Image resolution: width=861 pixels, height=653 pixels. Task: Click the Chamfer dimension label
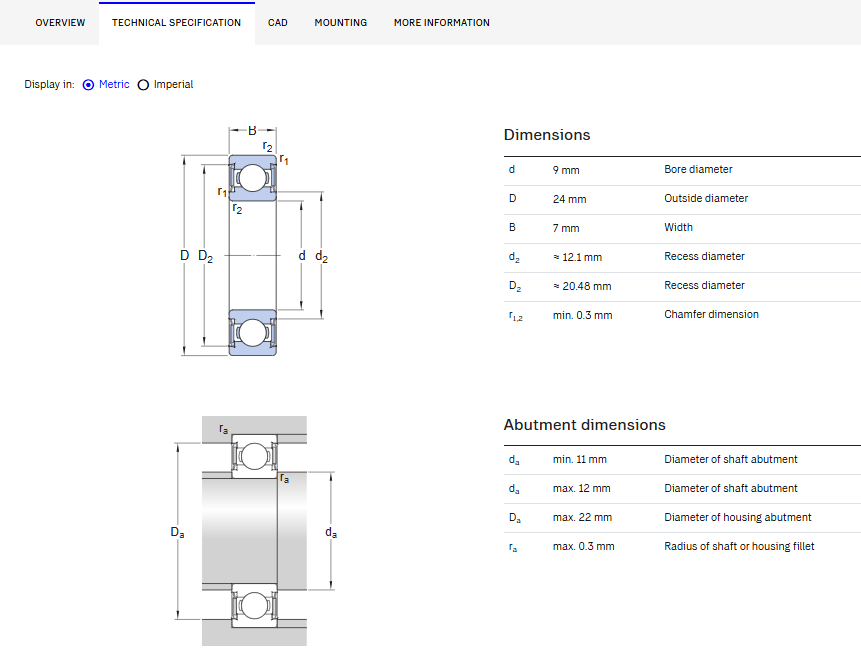click(x=711, y=314)
